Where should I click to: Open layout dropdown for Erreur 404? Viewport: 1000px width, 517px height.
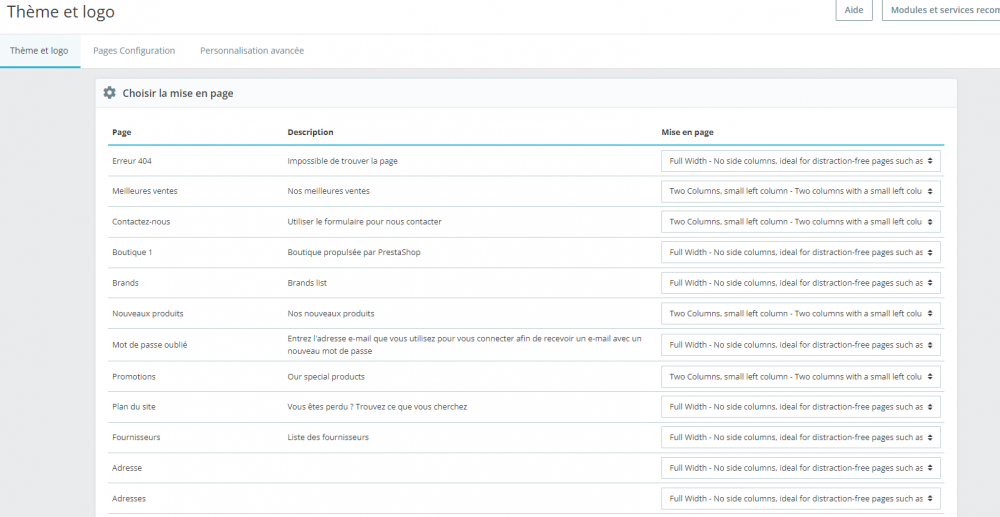tap(801, 161)
